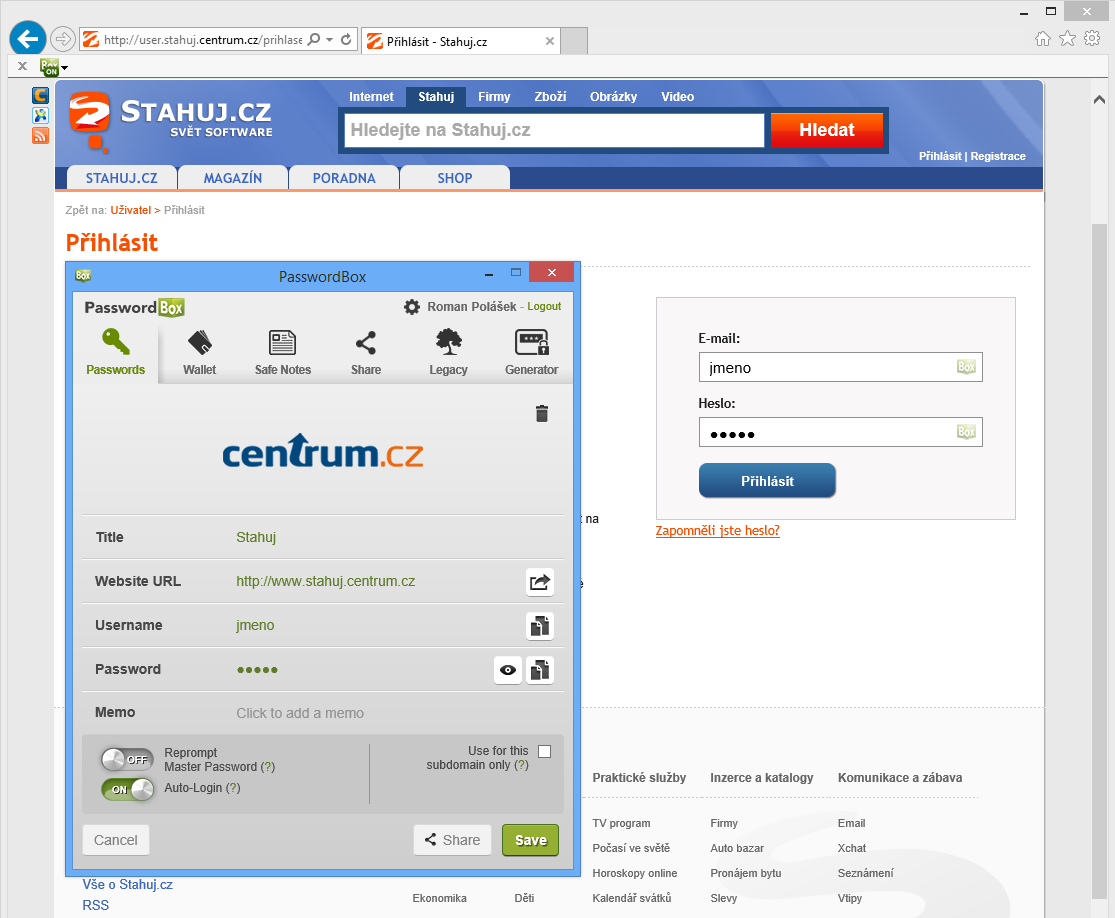Screen dimensions: 1115x918
Task: Click the E-mail input field
Action: point(841,367)
